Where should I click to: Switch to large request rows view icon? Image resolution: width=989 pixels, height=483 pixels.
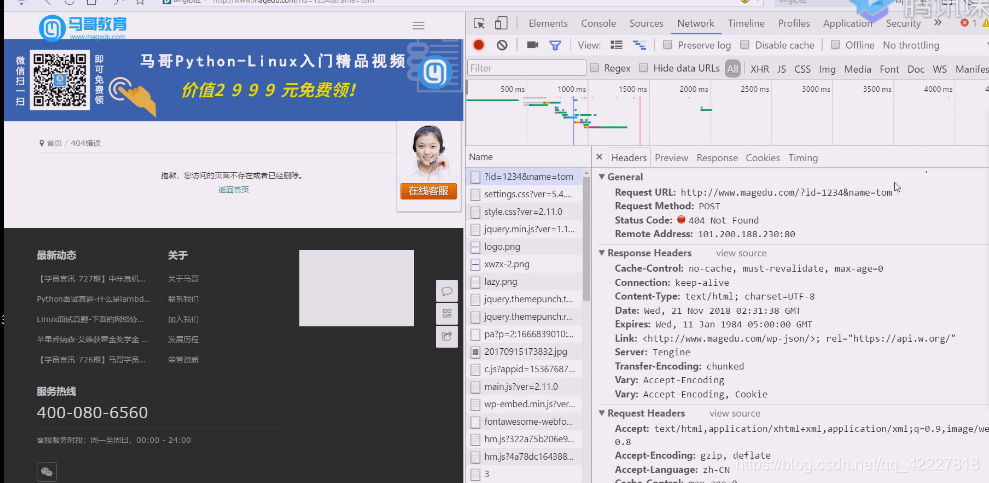(x=617, y=45)
